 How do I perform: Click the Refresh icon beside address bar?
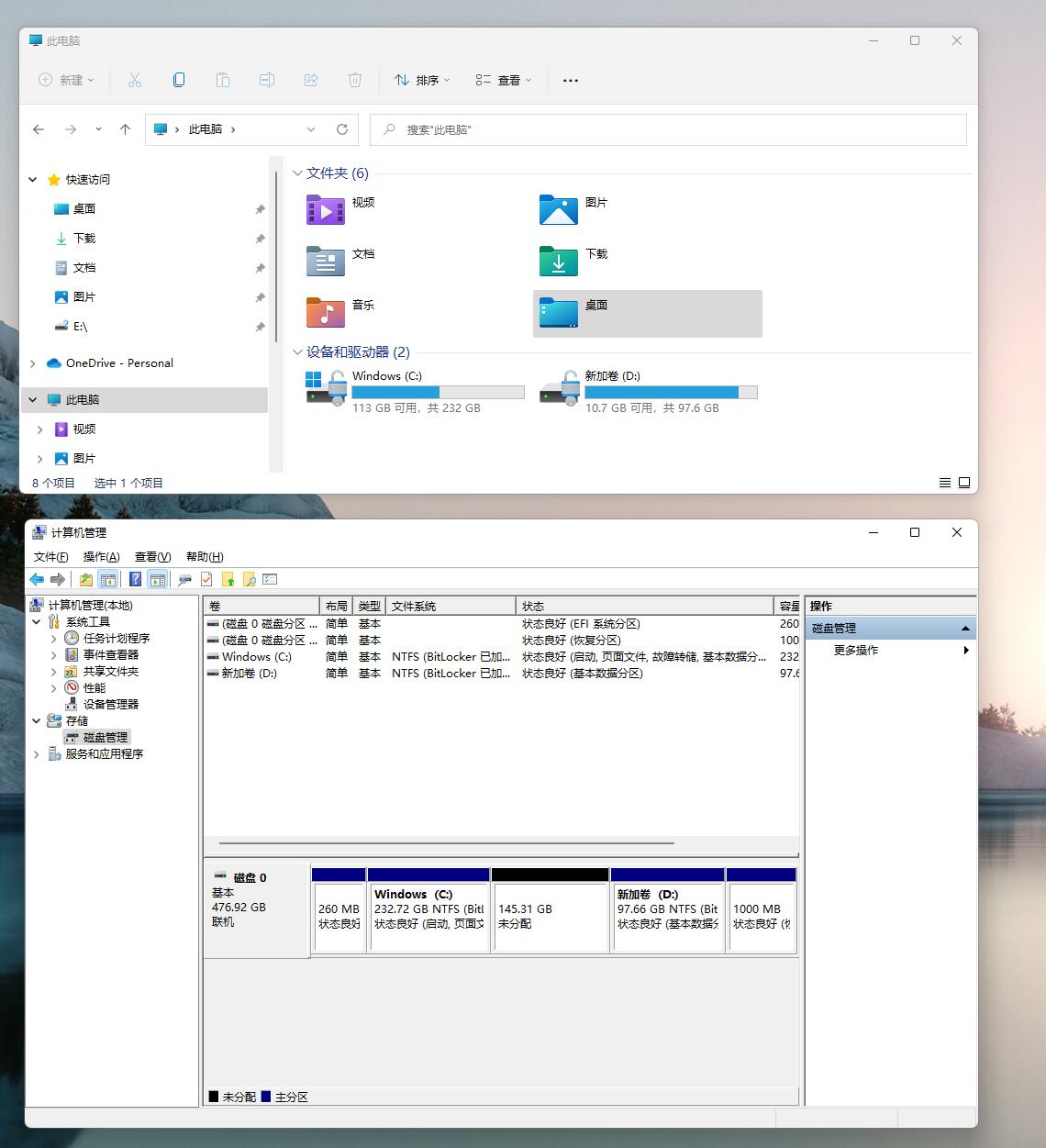(x=342, y=129)
